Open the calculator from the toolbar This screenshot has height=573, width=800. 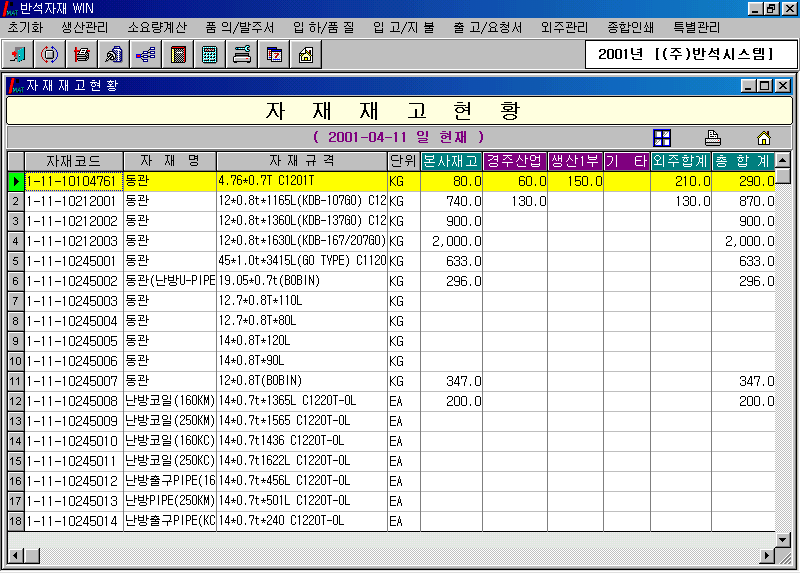[210, 54]
